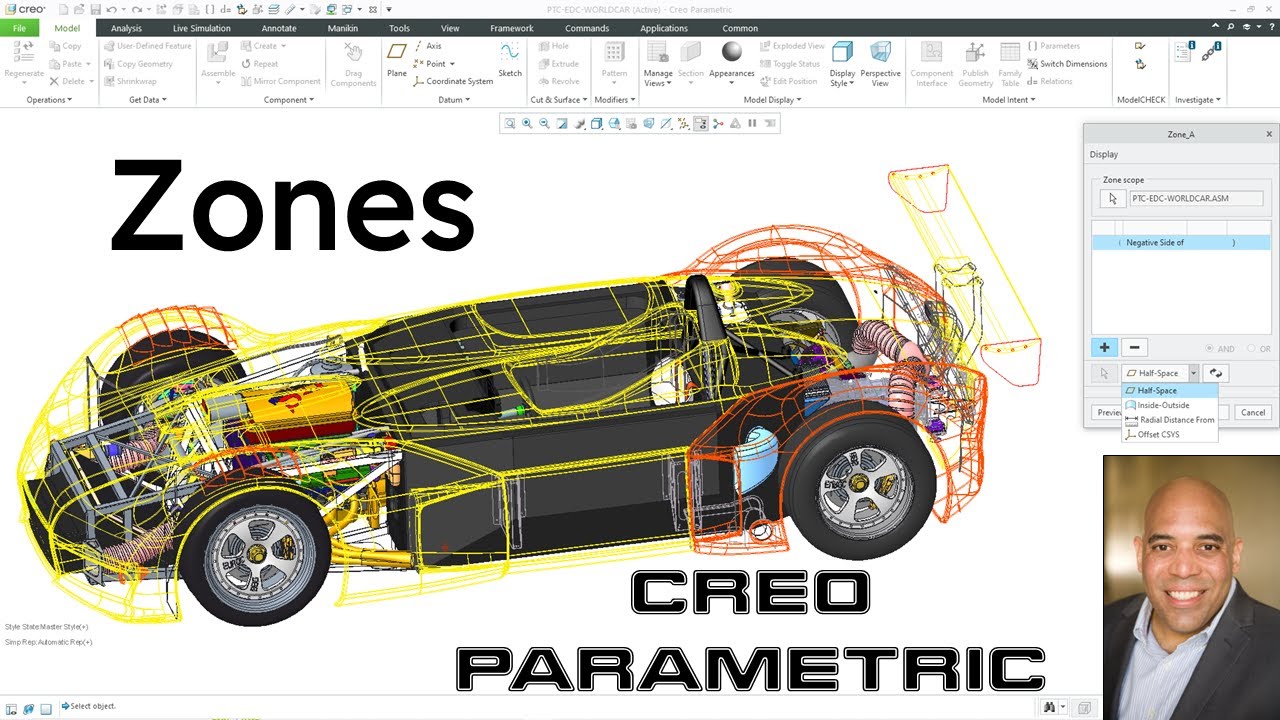
Task: Click the Pattern icon
Action: [614, 52]
